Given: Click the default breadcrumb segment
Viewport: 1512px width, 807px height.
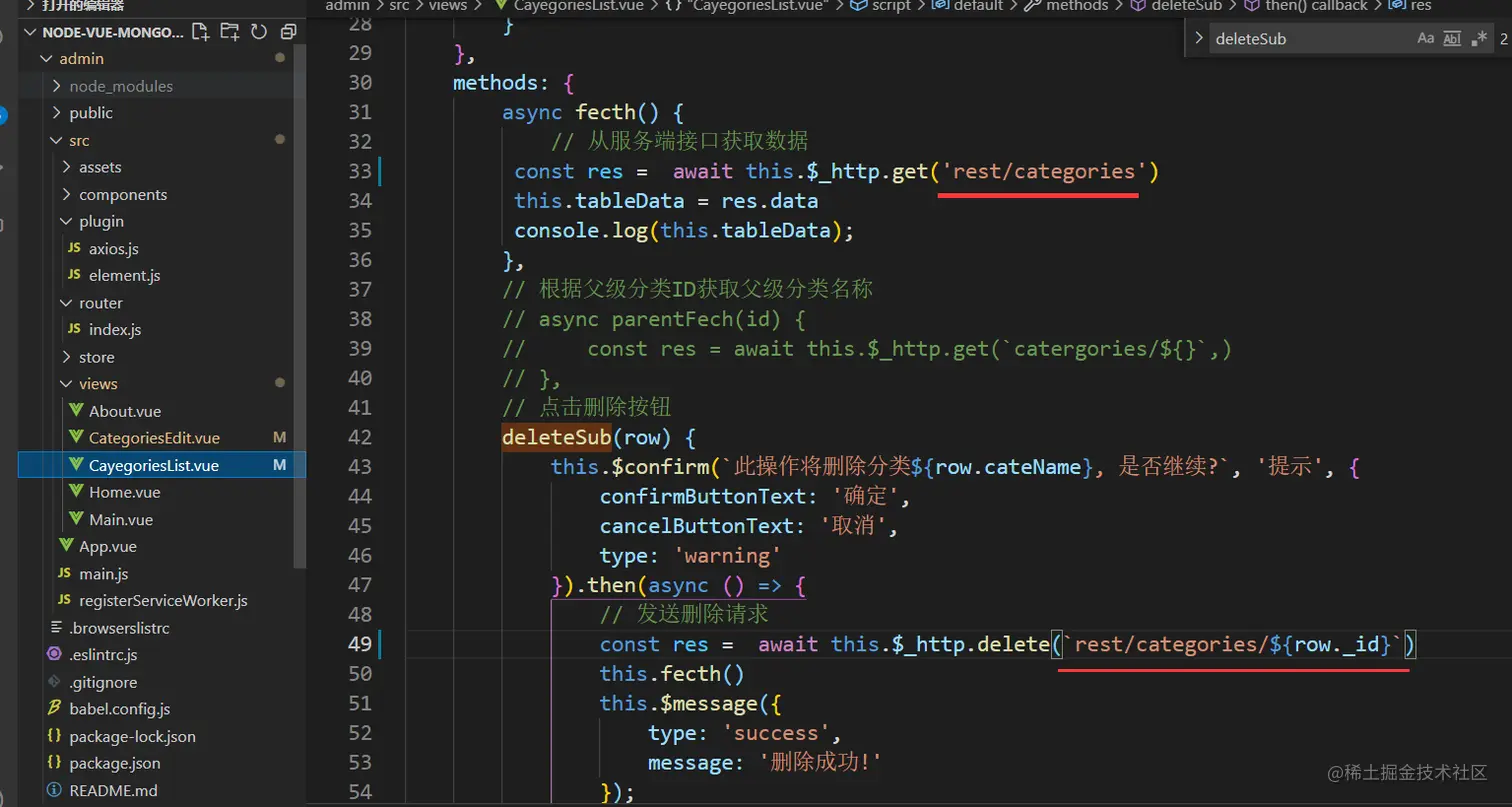Looking at the screenshot, I should click(x=978, y=6).
